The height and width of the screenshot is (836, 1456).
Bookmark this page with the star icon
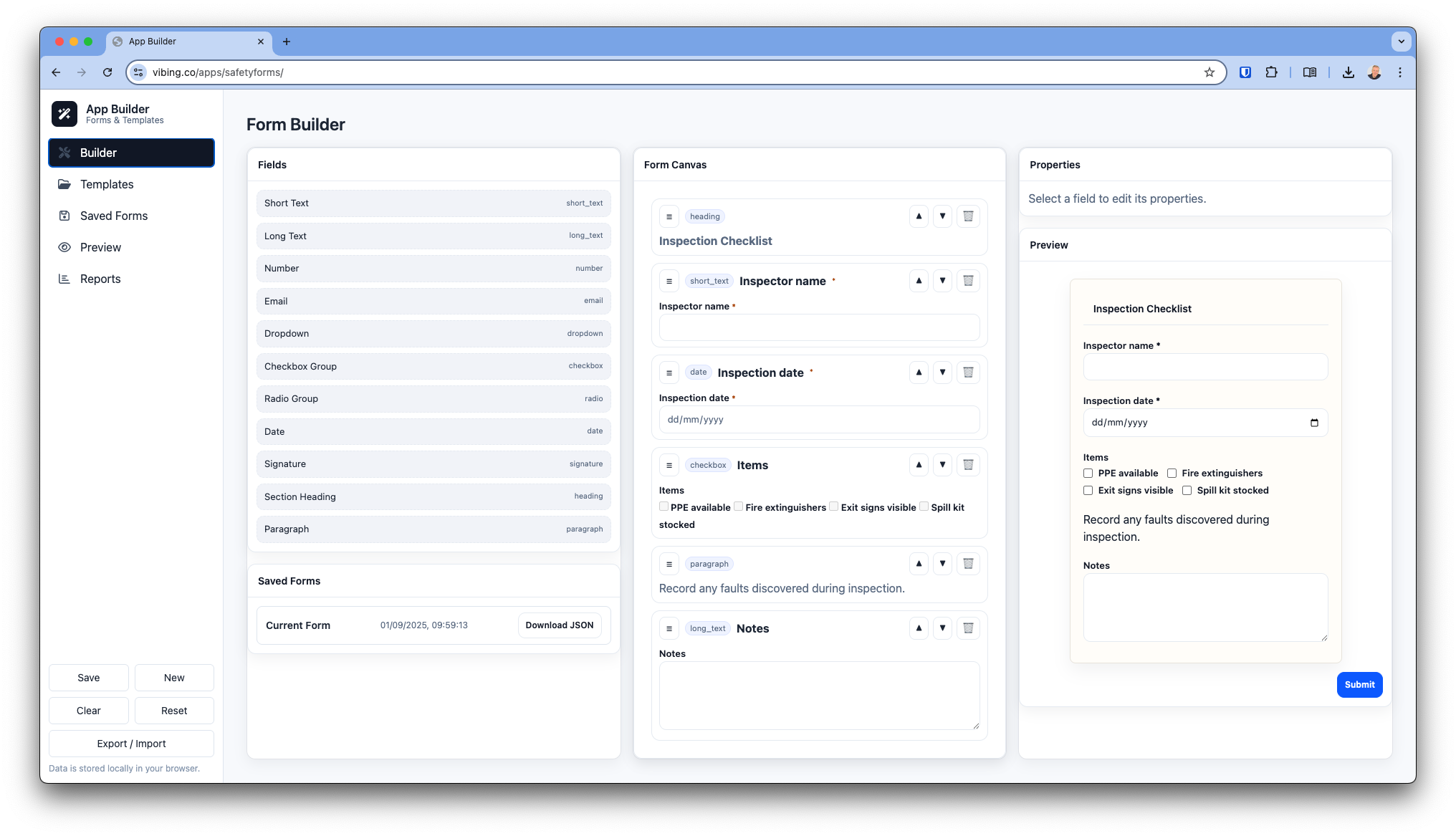[x=1210, y=72]
